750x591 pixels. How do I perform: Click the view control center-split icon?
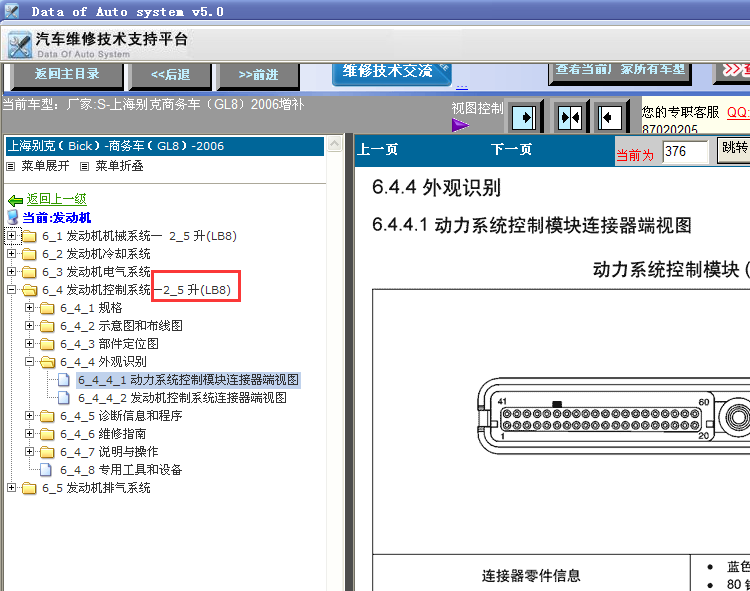tap(570, 117)
